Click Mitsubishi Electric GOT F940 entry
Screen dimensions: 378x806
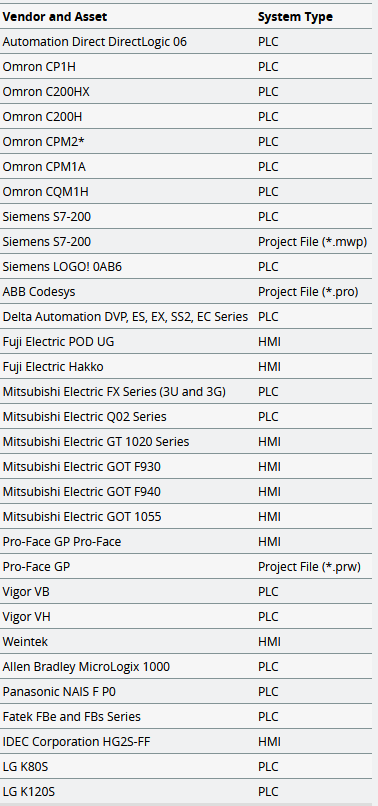82,492
